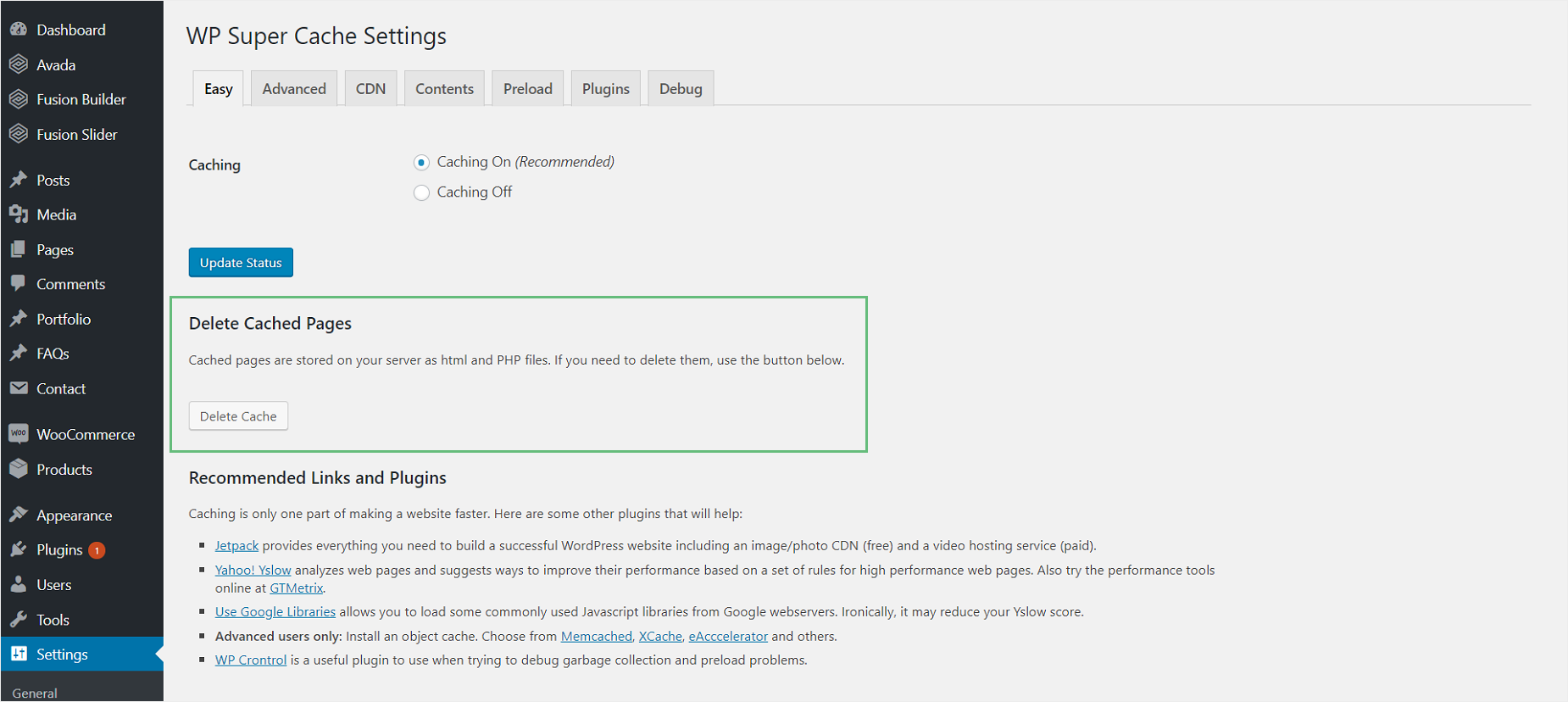Open the Appearance menu label

(x=75, y=515)
